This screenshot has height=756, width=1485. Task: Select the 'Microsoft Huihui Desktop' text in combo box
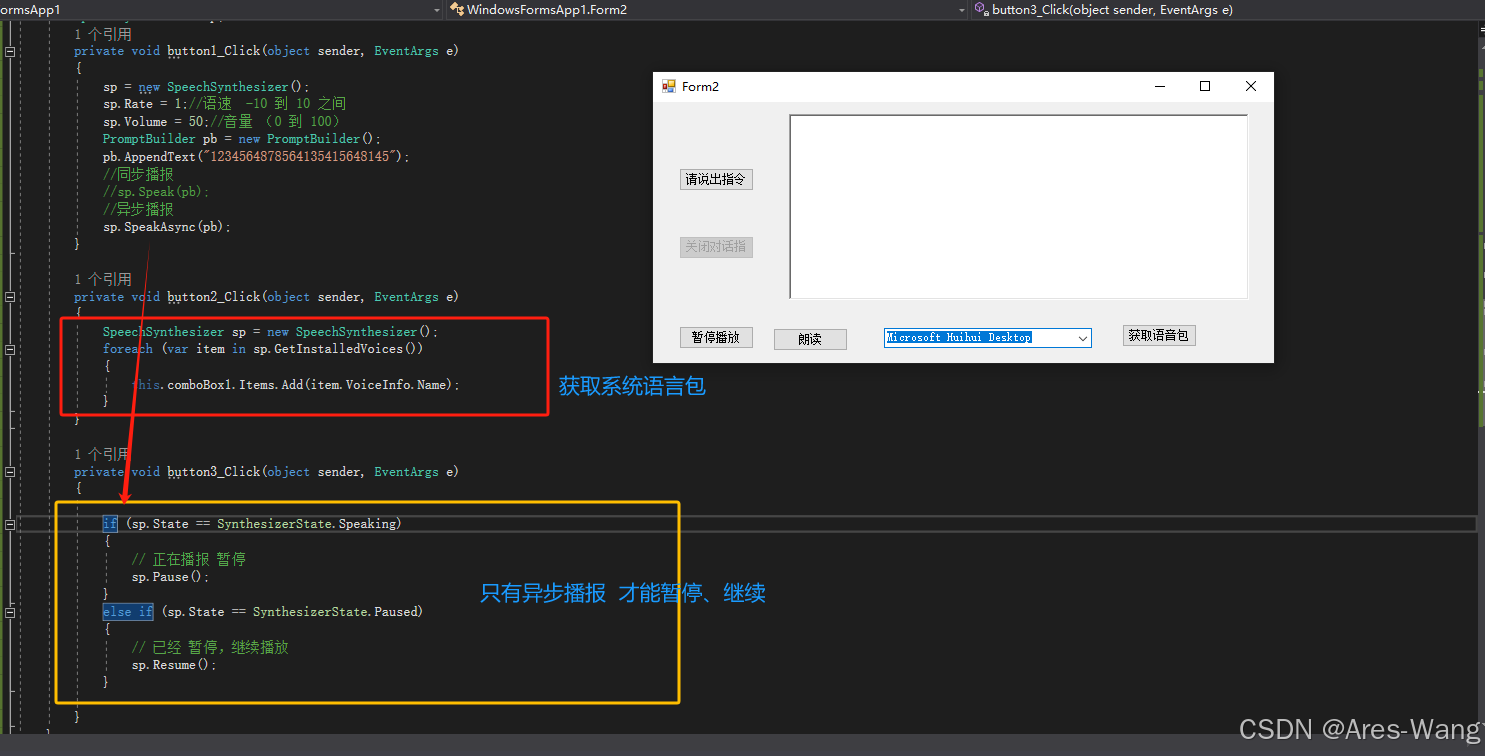958,338
